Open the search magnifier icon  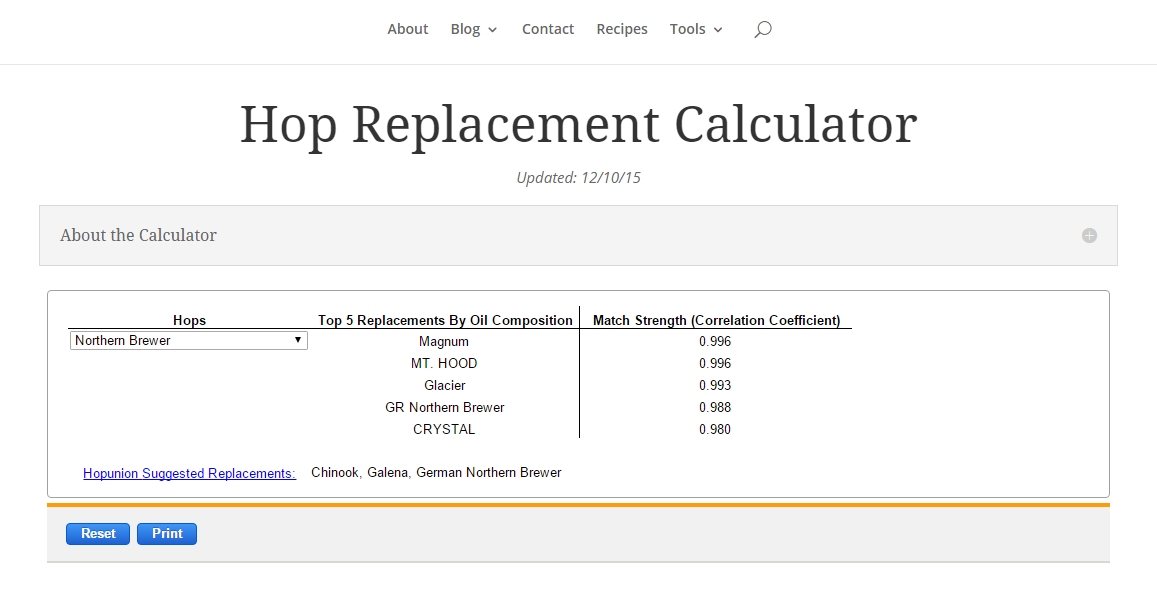(x=762, y=30)
